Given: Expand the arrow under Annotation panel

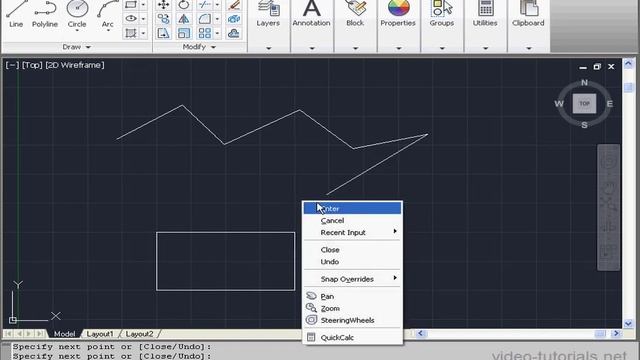Looking at the screenshot, I should [x=312, y=48].
